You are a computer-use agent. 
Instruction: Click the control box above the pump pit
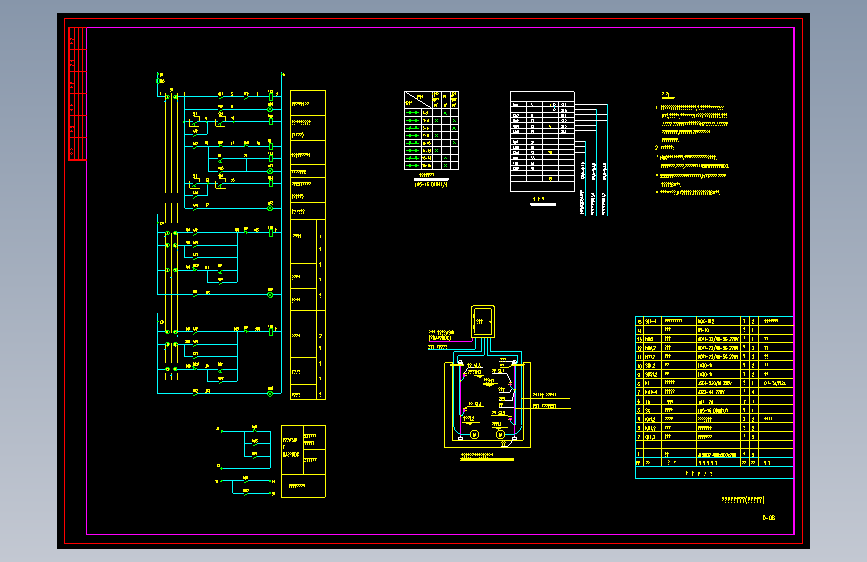[483, 321]
